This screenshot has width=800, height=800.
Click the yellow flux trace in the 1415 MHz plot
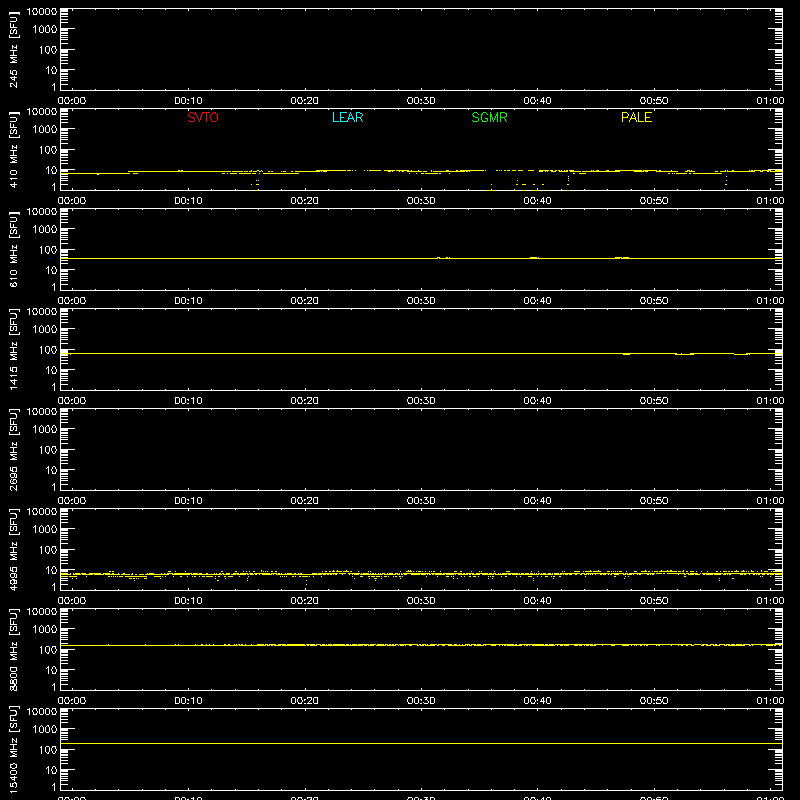coord(421,353)
